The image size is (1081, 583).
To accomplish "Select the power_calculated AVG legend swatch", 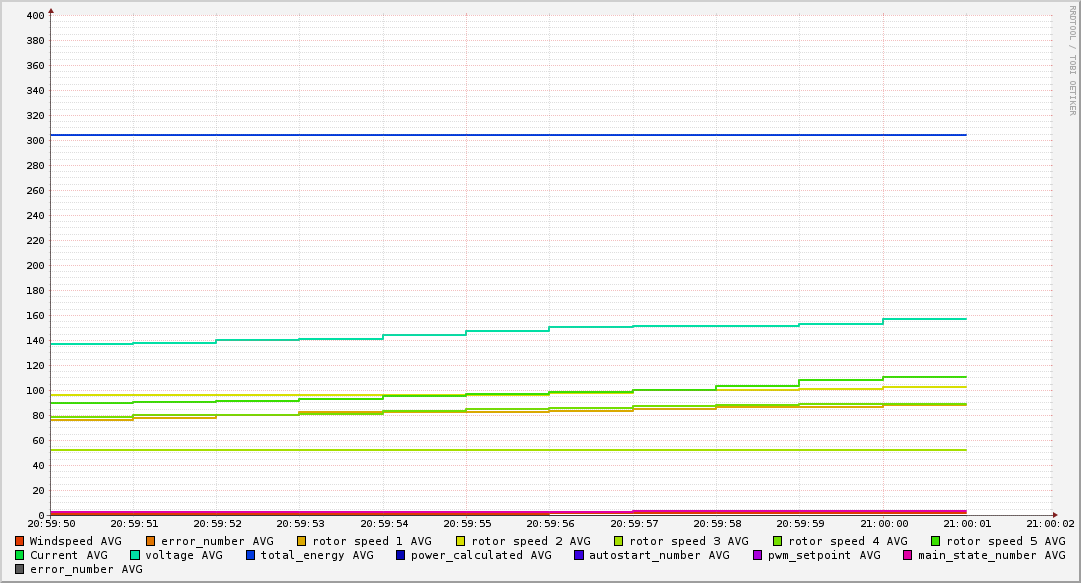I will point(401,555).
